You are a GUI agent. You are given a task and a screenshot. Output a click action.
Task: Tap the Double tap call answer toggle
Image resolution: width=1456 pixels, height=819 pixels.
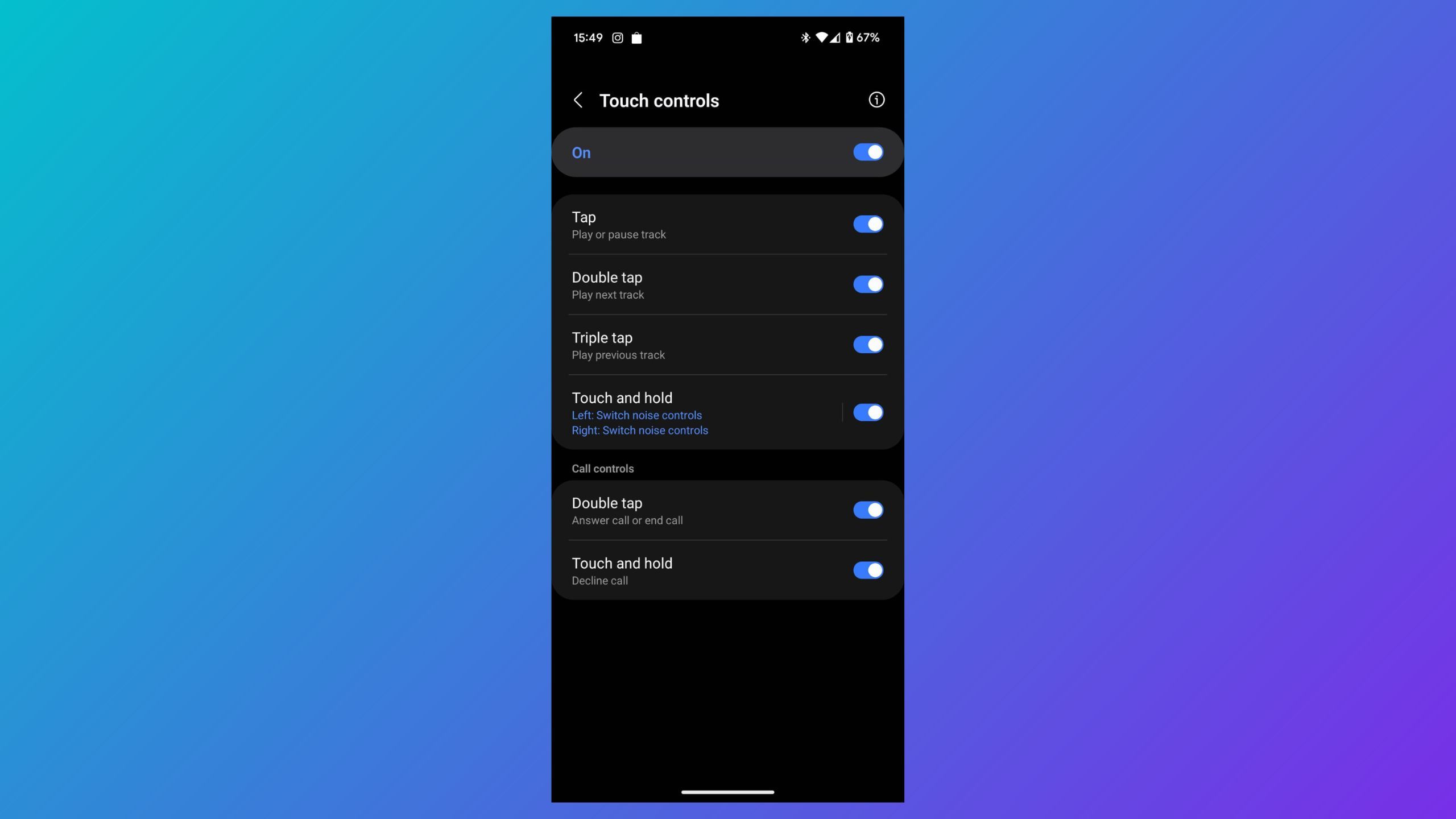867,510
